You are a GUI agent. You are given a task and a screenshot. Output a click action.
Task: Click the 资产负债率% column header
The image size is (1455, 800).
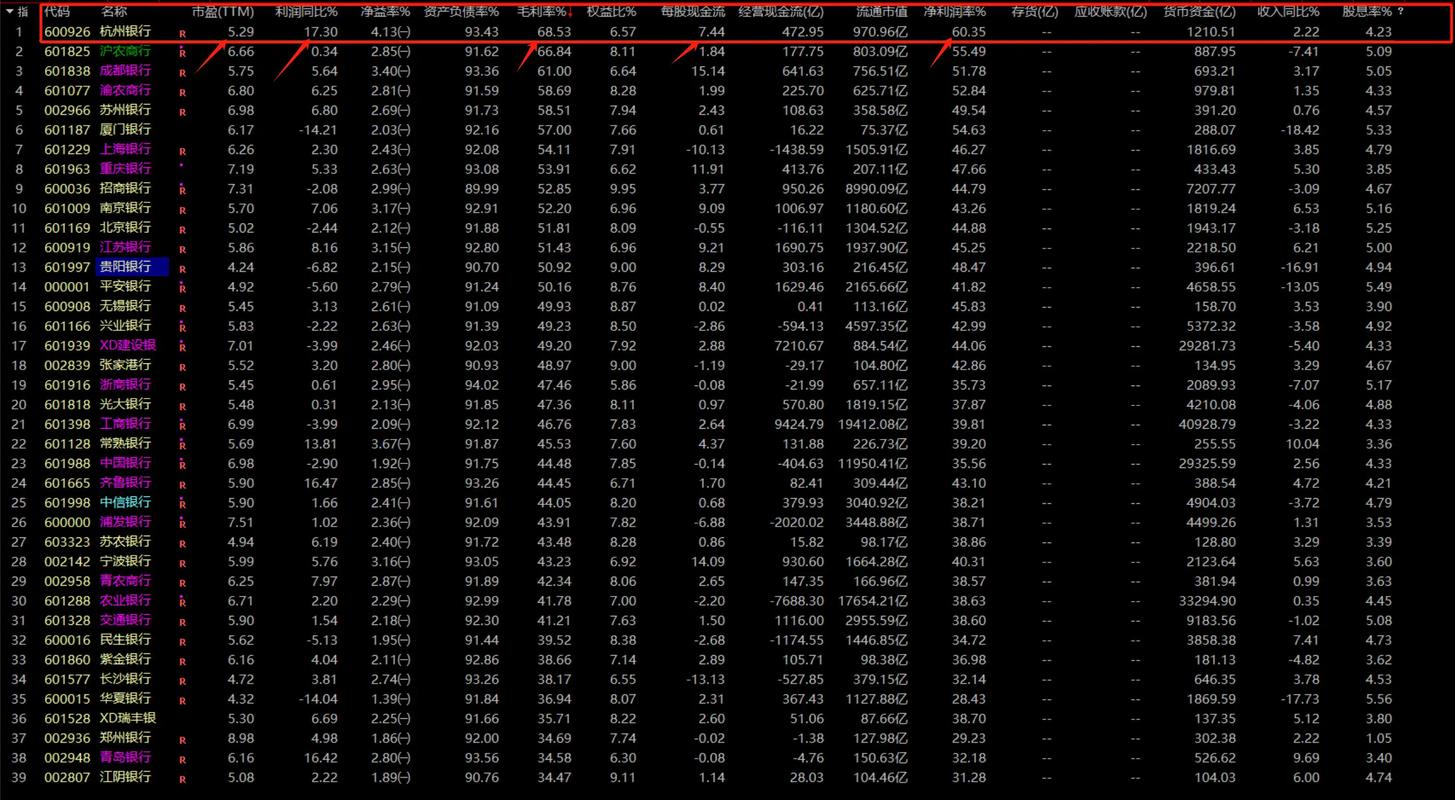(461, 12)
